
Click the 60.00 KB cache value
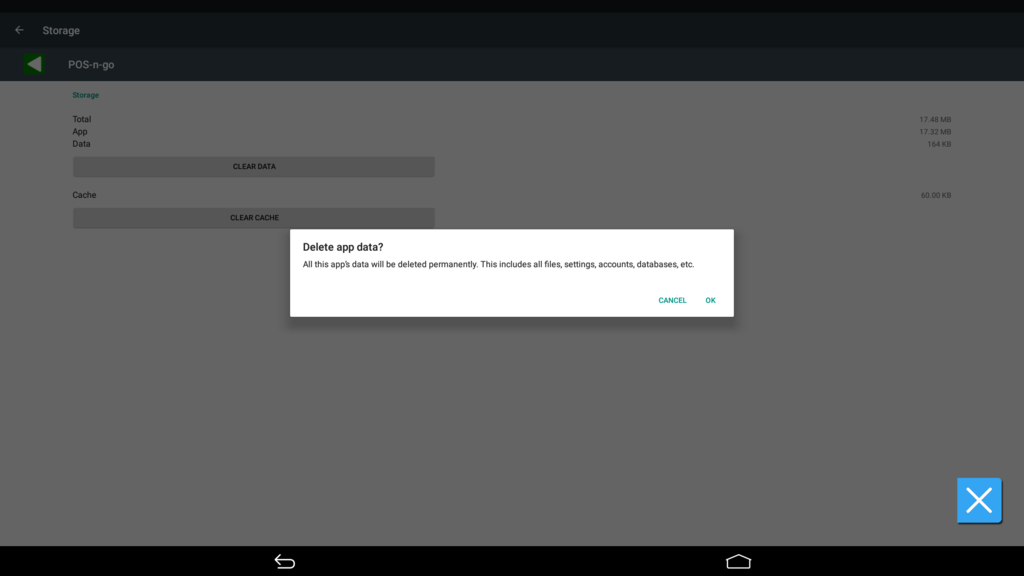(x=936, y=195)
